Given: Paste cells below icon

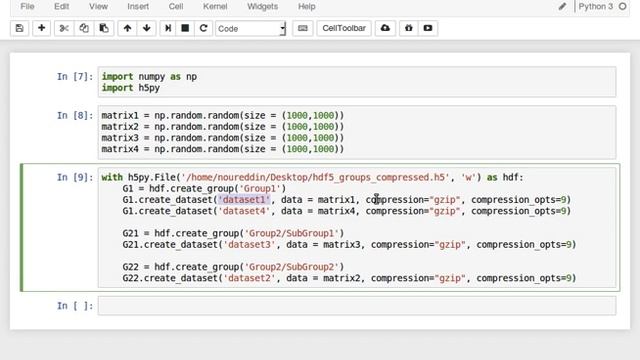Looking at the screenshot, I should coord(104,28).
